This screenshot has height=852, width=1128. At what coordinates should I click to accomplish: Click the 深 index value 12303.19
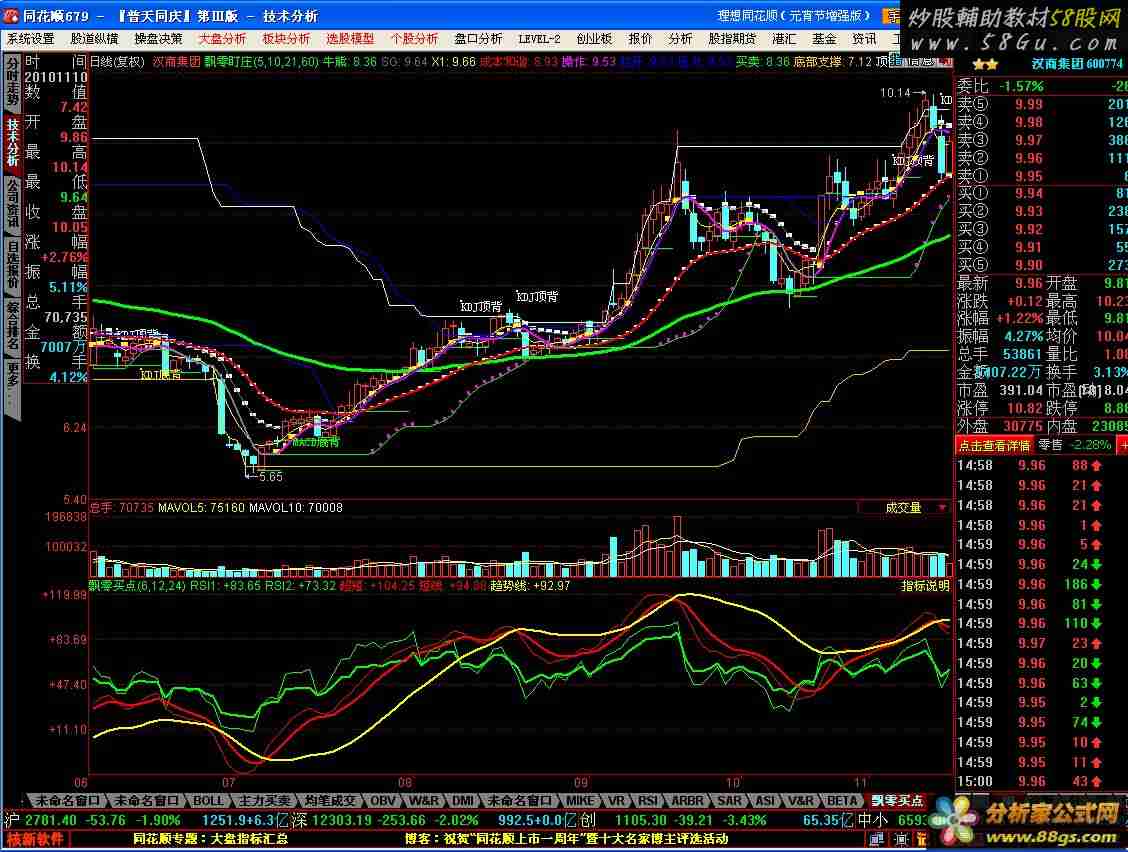pos(342,820)
